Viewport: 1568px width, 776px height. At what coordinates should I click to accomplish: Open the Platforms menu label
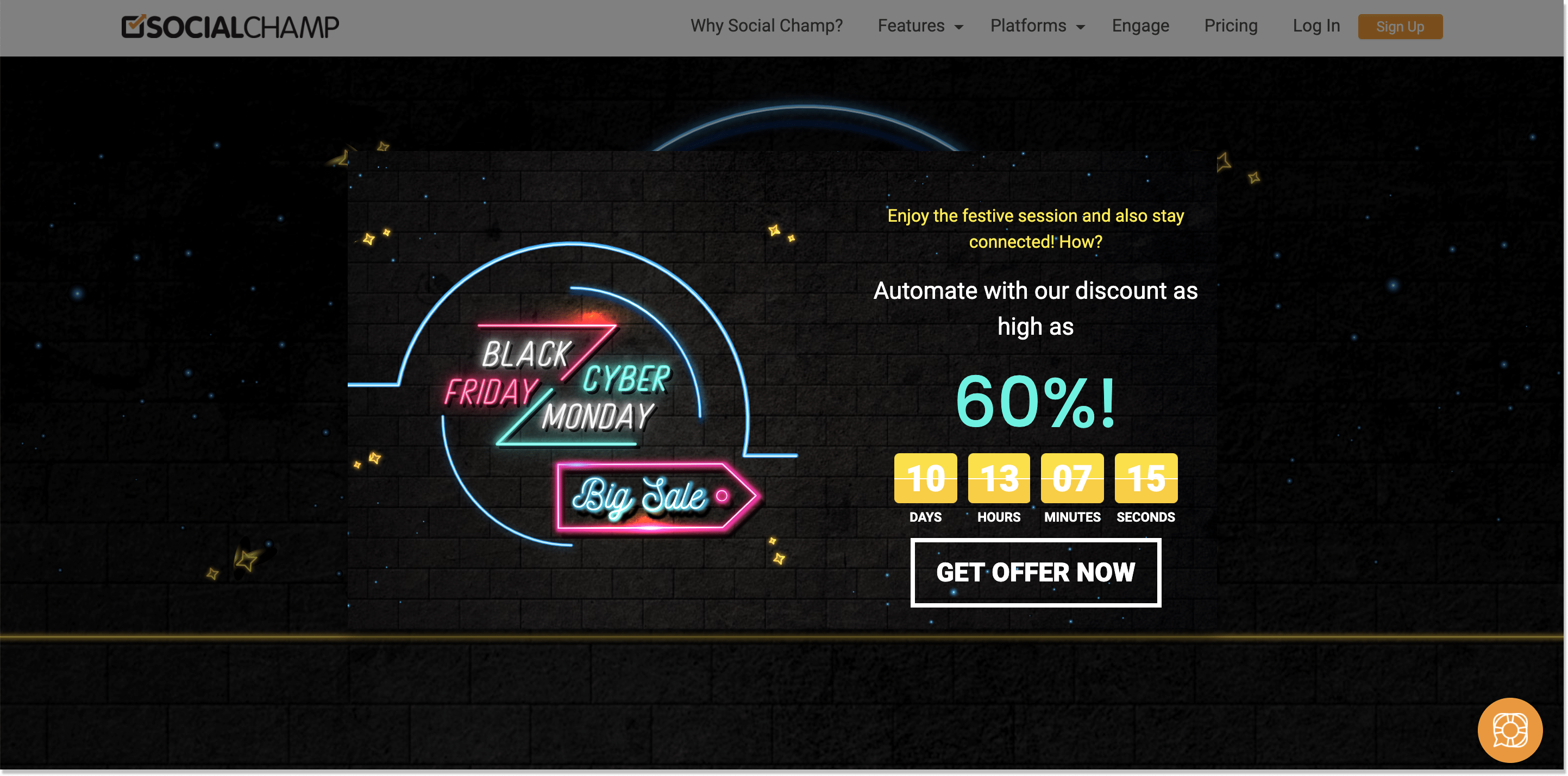[x=1027, y=26]
